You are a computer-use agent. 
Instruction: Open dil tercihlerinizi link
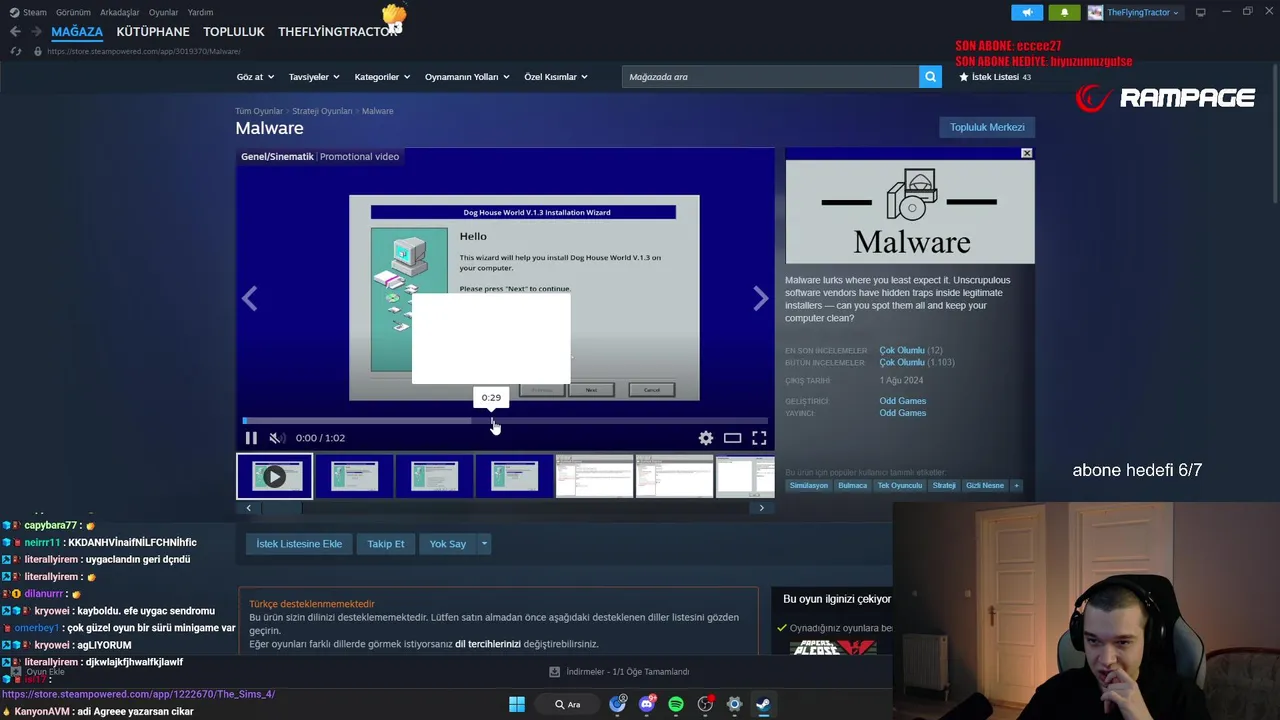tap(488, 644)
